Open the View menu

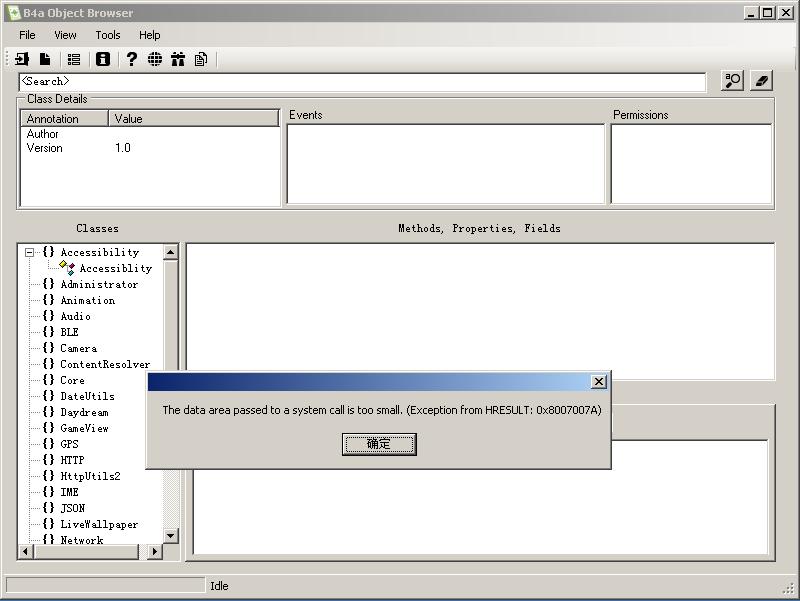click(65, 35)
